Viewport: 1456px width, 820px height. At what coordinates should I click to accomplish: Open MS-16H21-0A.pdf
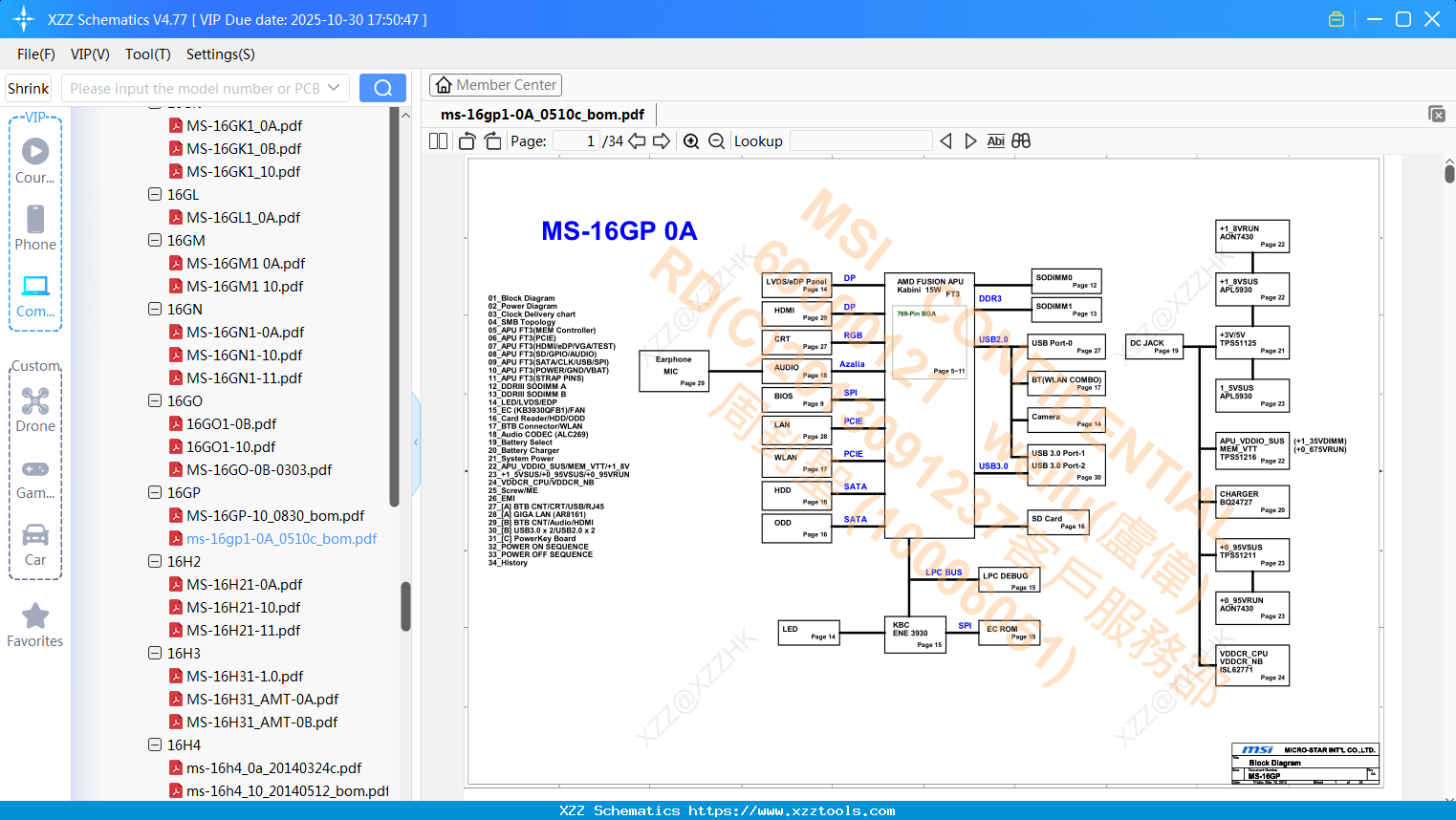coord(244,584)
